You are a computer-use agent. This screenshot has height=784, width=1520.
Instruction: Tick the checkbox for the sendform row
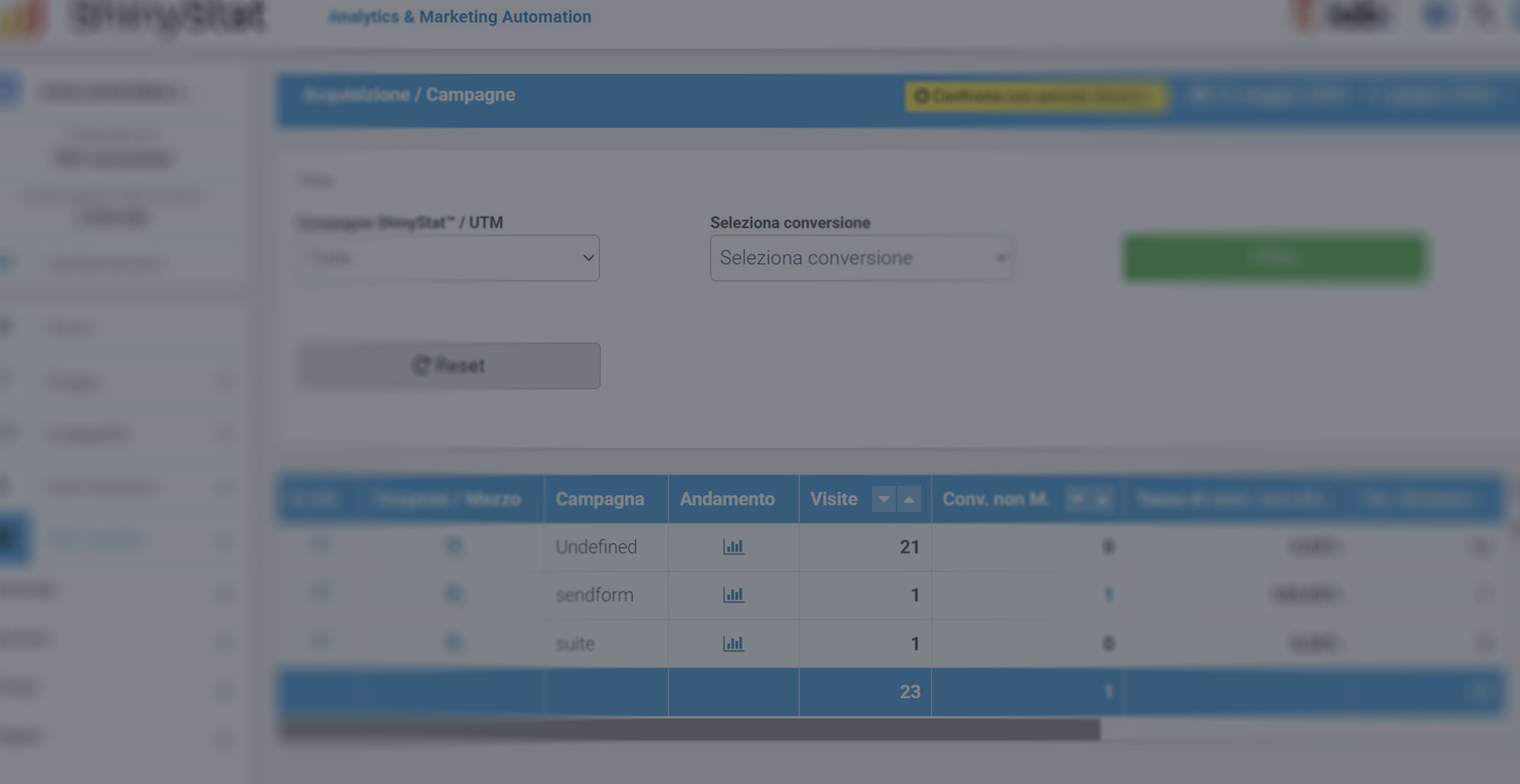point(320,594)
